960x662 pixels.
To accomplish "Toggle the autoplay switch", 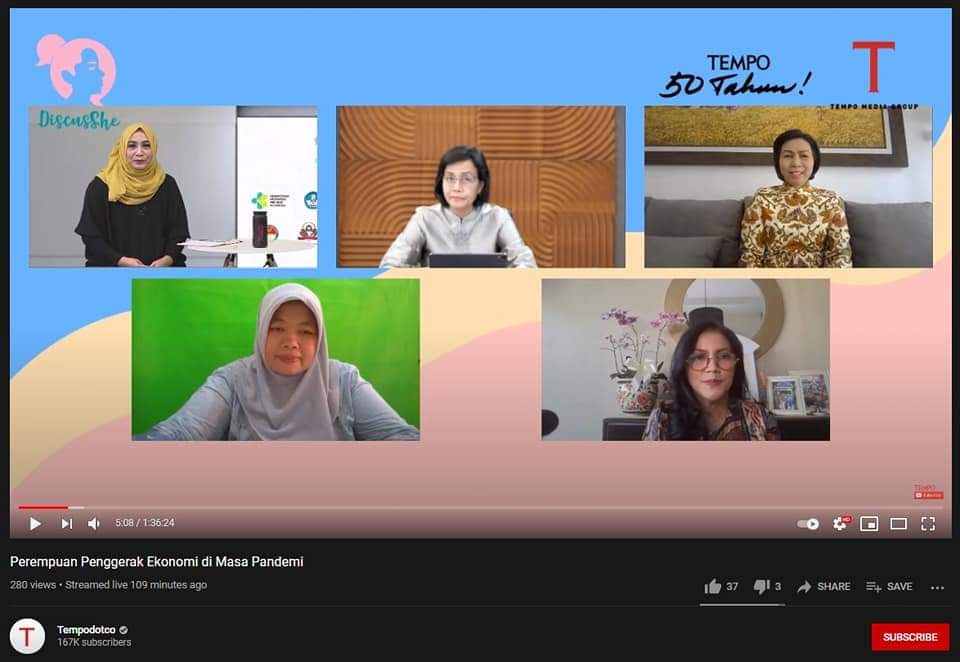I will coord(808,524).
